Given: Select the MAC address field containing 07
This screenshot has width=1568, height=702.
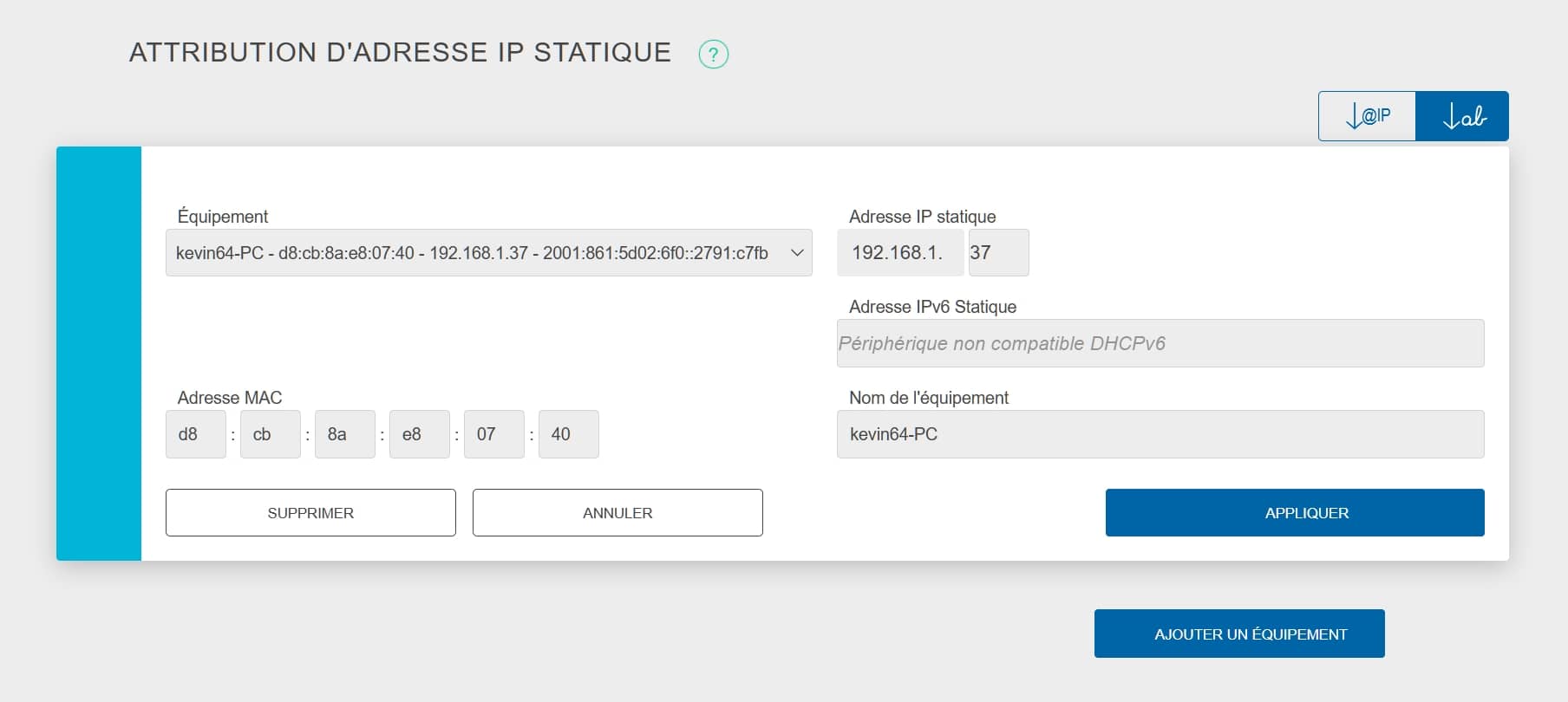Looking at the screenshot, I should pos(494,434).
